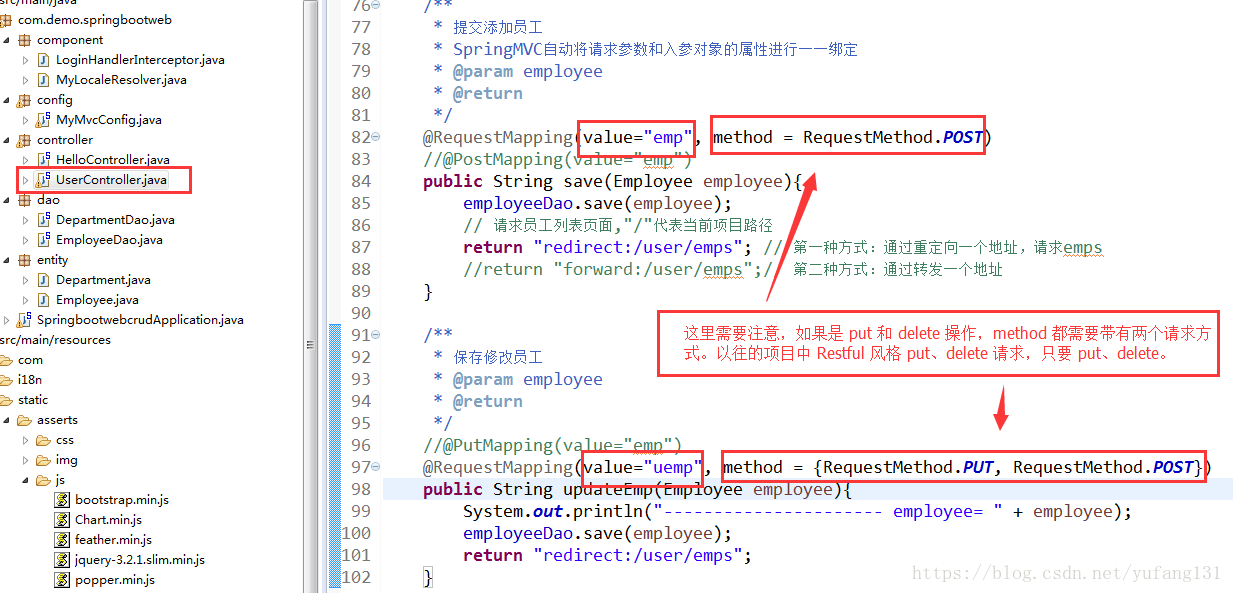Collapse the asserts folder node
1233x593 pixels.
tap(6, 420)
